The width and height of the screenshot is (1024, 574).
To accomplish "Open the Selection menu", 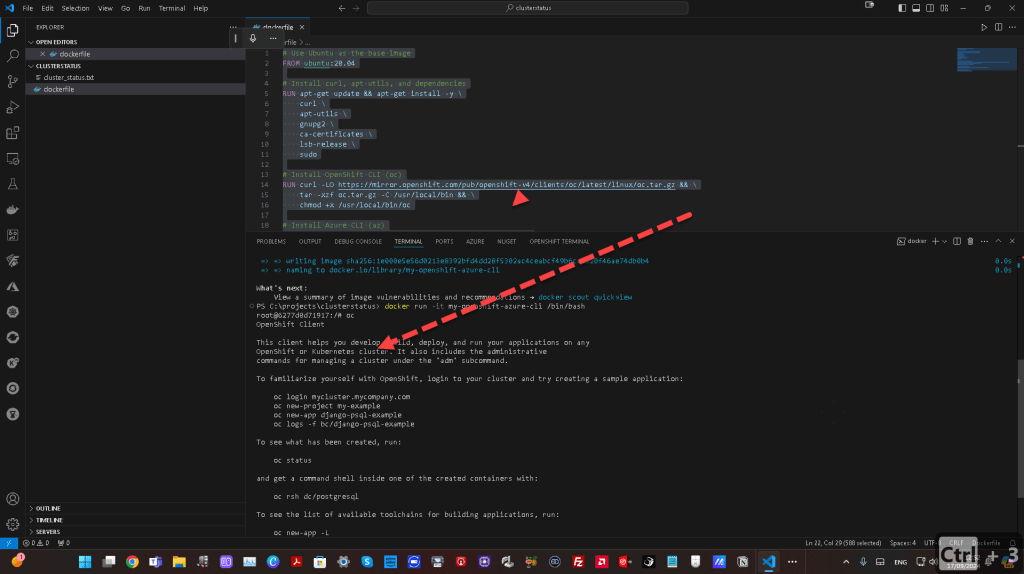I will click(x=75, y=8).
